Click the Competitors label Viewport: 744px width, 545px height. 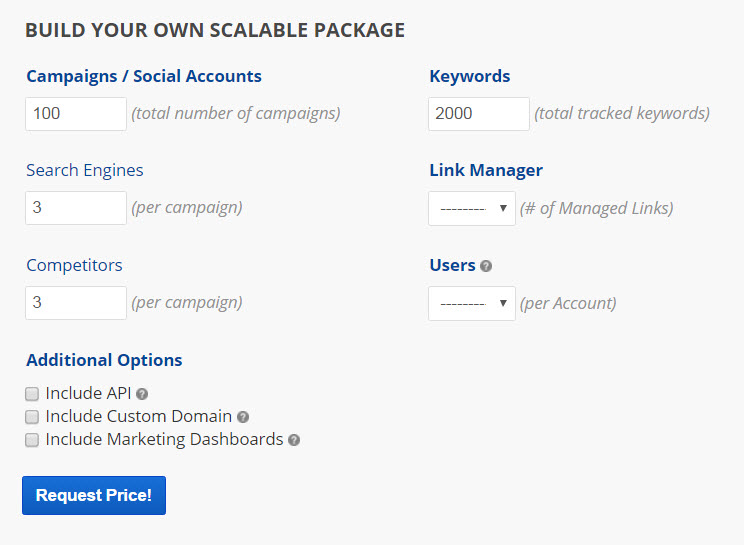pyautogui.click(x=74, y=265)
